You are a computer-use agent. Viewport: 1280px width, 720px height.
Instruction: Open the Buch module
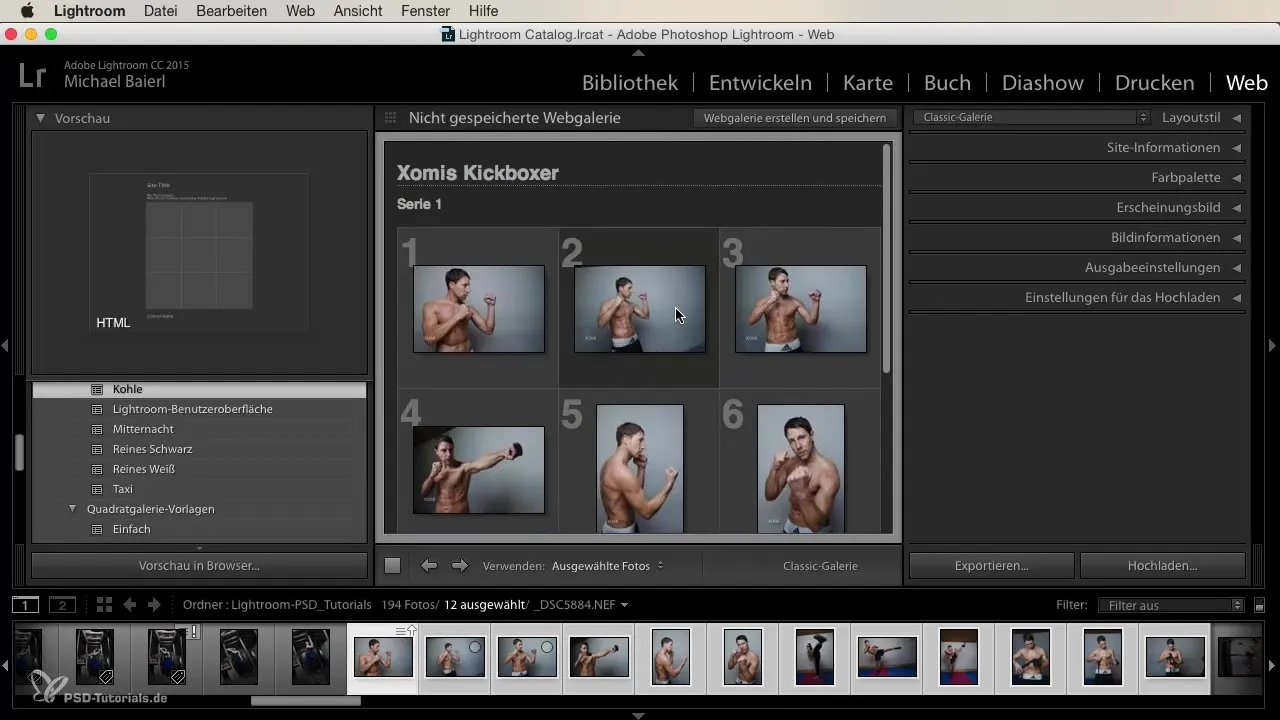click(947, 83)
